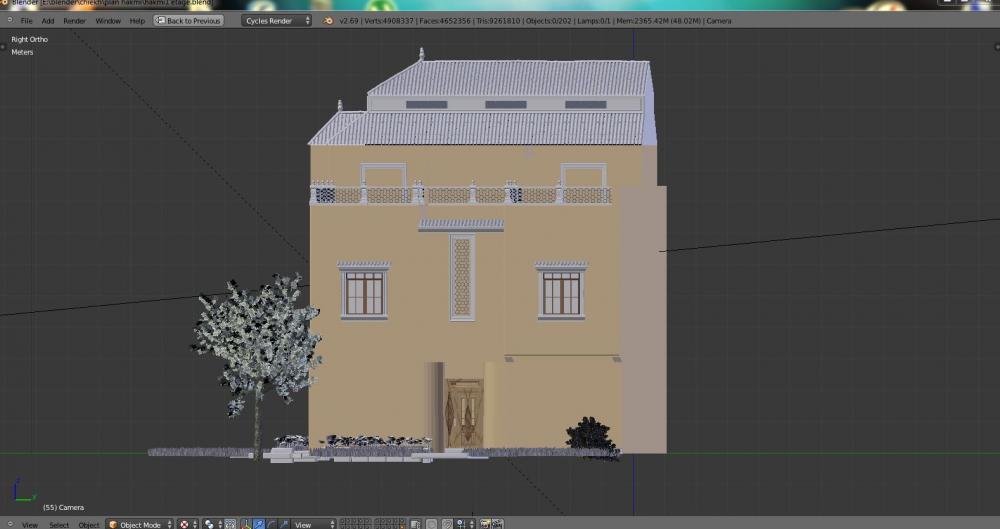Open the snap element type selector
Screen dimensions: 1000x529
click(465, 524)
